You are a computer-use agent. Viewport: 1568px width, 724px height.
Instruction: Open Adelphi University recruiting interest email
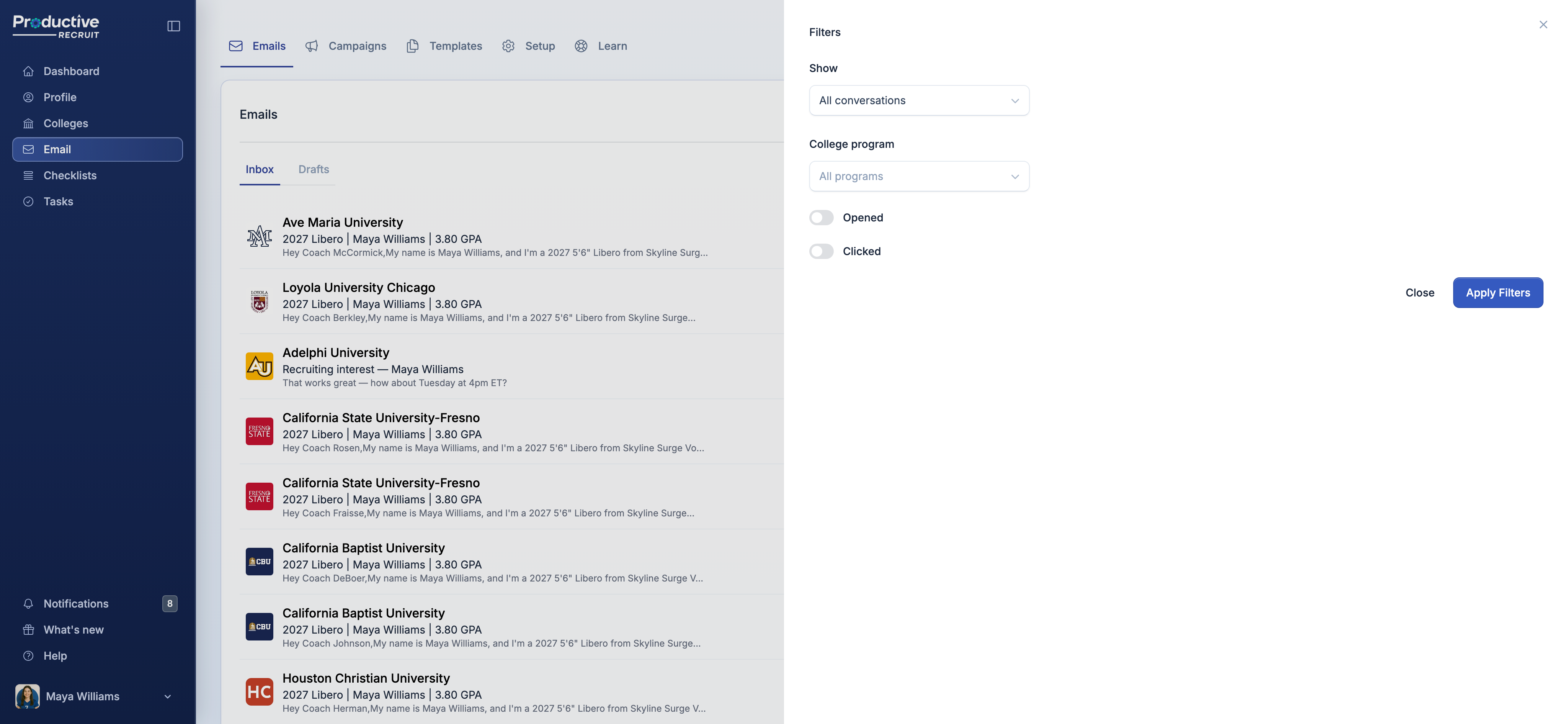point(511,367)
